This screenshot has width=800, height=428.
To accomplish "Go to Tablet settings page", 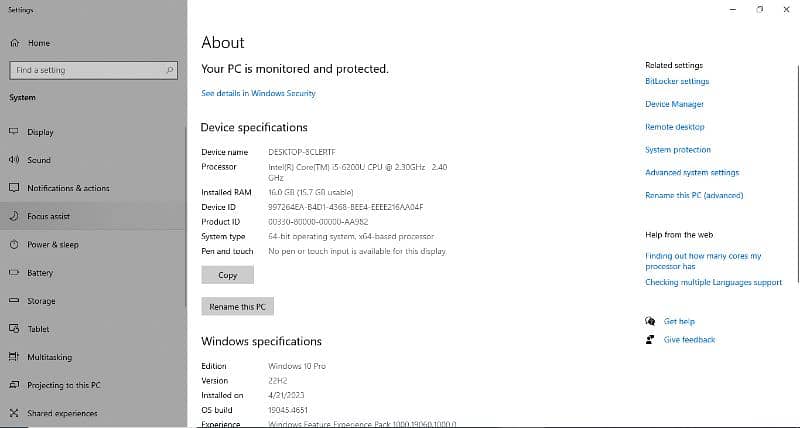I will 38,329.
